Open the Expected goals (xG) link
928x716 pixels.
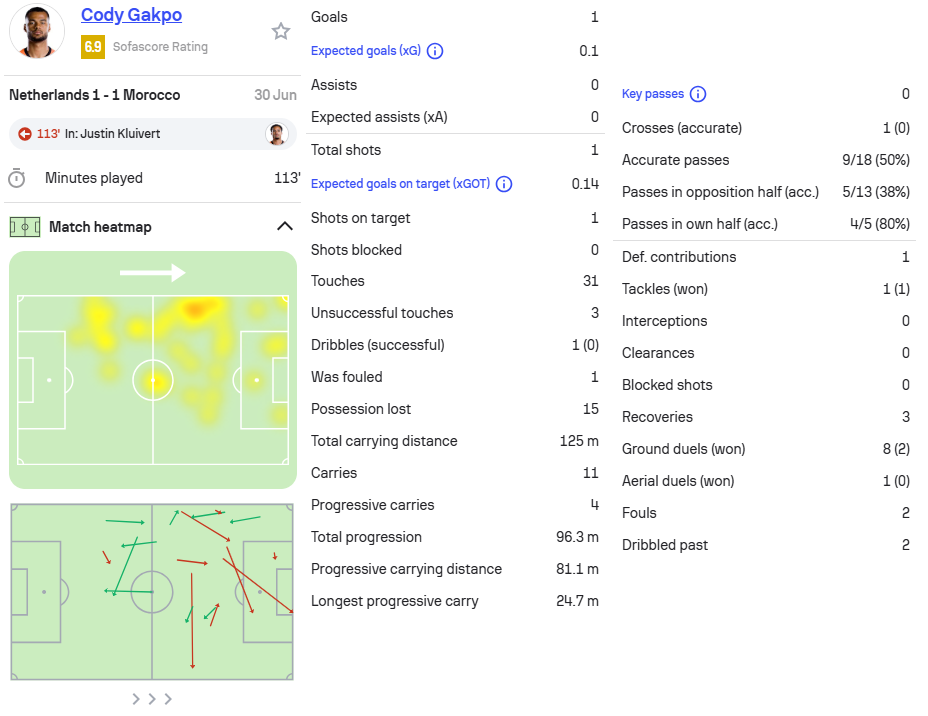tap(366, 51)
